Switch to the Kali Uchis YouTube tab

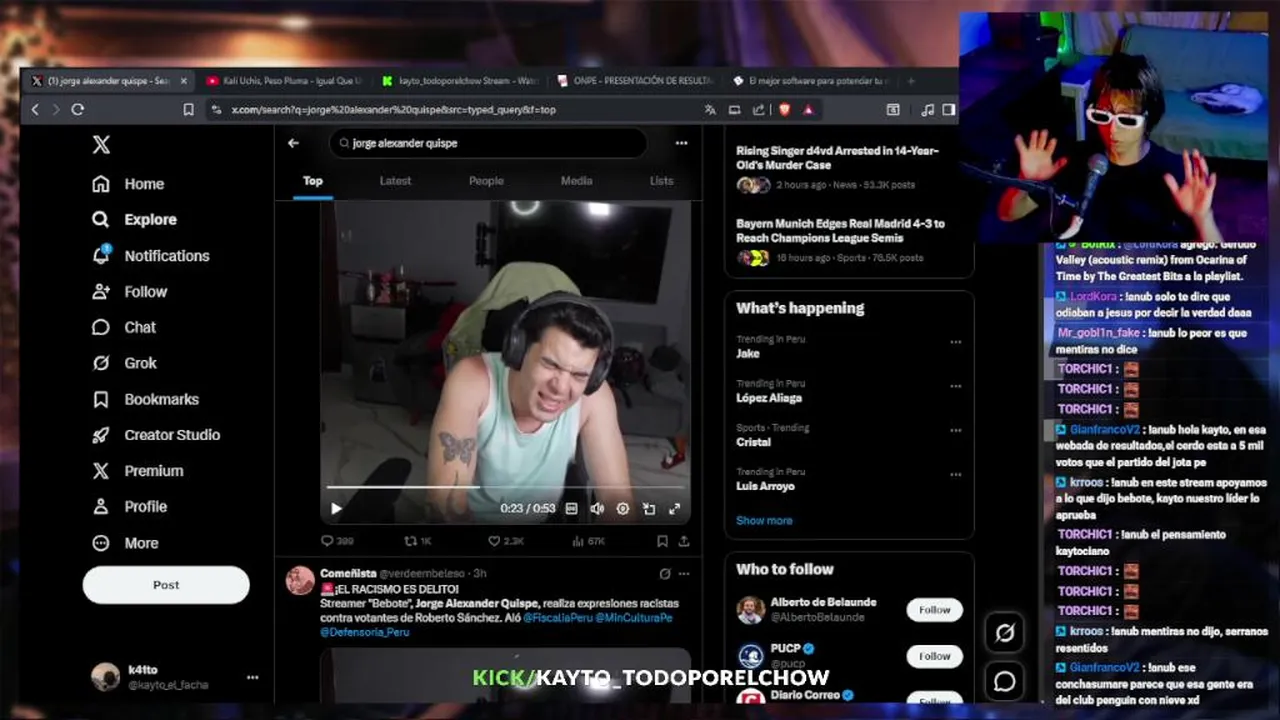click(x=283, y=81)
